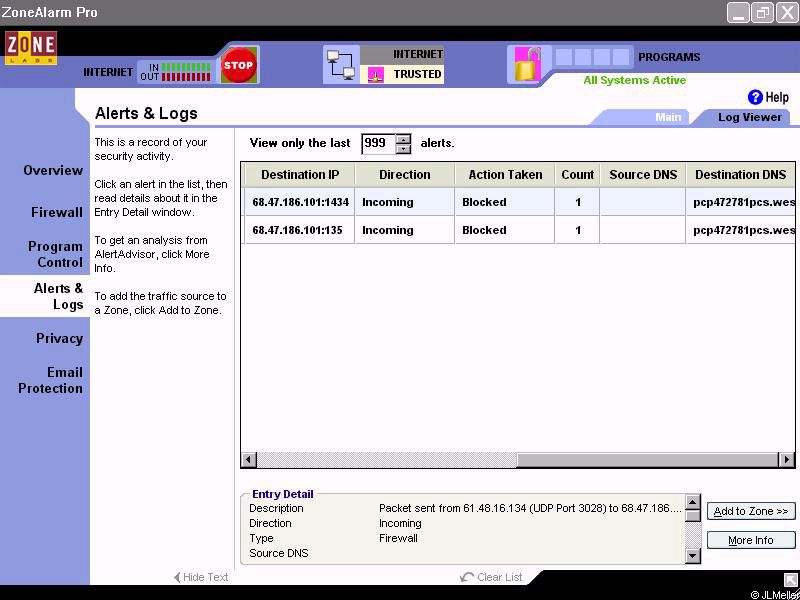This screenshot has height=600, width=800.
Task: Click the PROGRAMS label
Action: pos(669,57)
